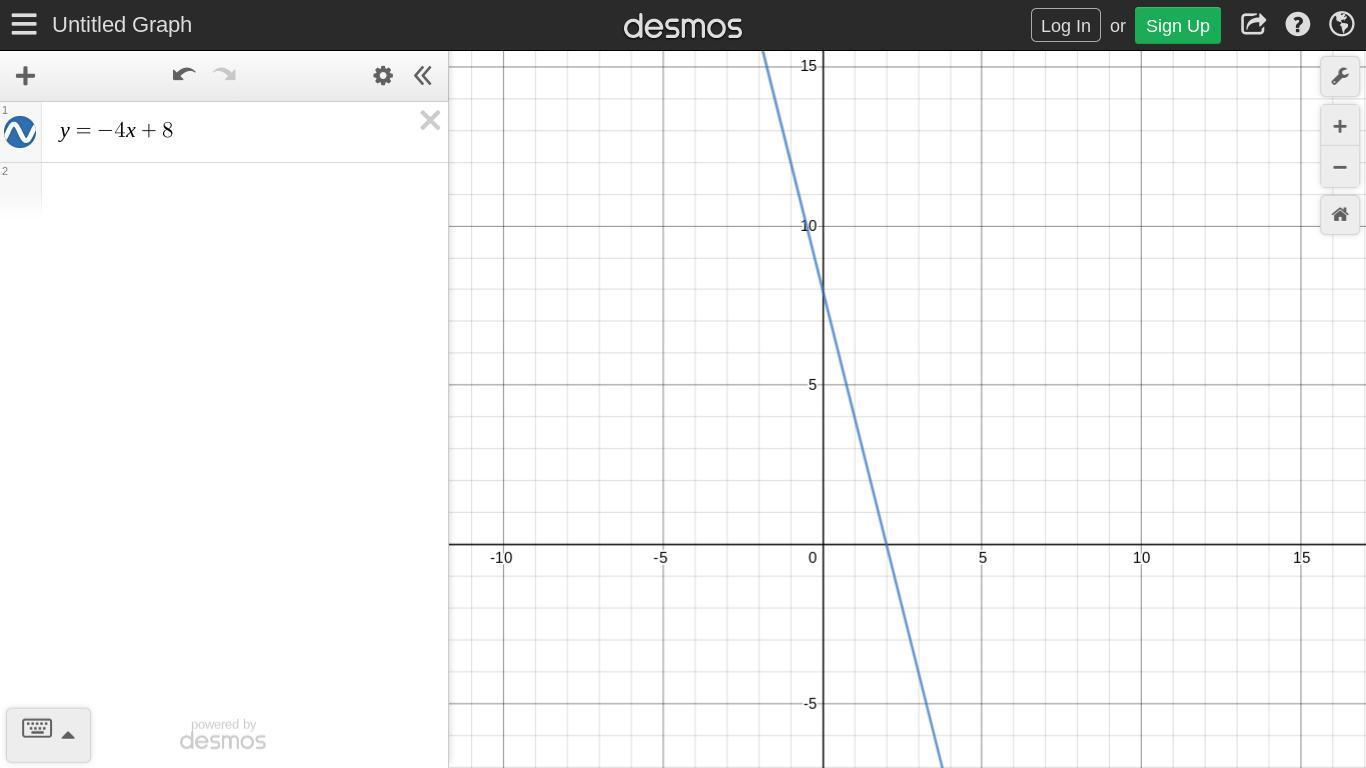The height and width of the screenshot is (768, 1366).
Task: Click the green Sign Up button
Action: 1177,25
